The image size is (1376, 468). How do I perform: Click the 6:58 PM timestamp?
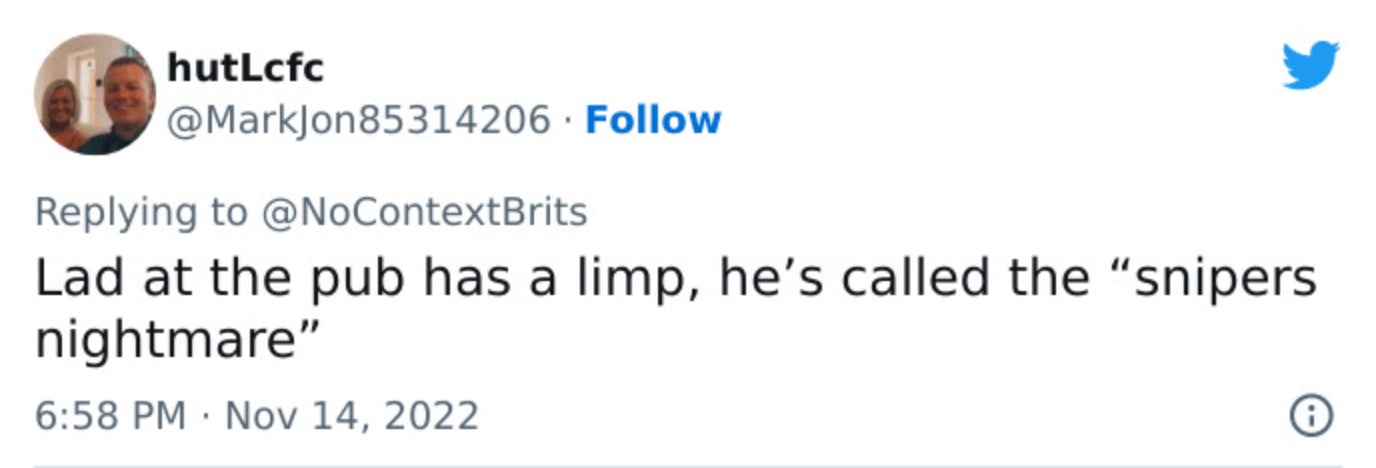coord(110,414)
